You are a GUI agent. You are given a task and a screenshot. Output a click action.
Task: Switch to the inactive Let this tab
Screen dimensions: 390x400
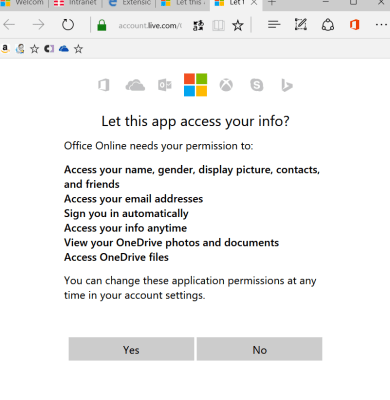[x=183, y=3]
